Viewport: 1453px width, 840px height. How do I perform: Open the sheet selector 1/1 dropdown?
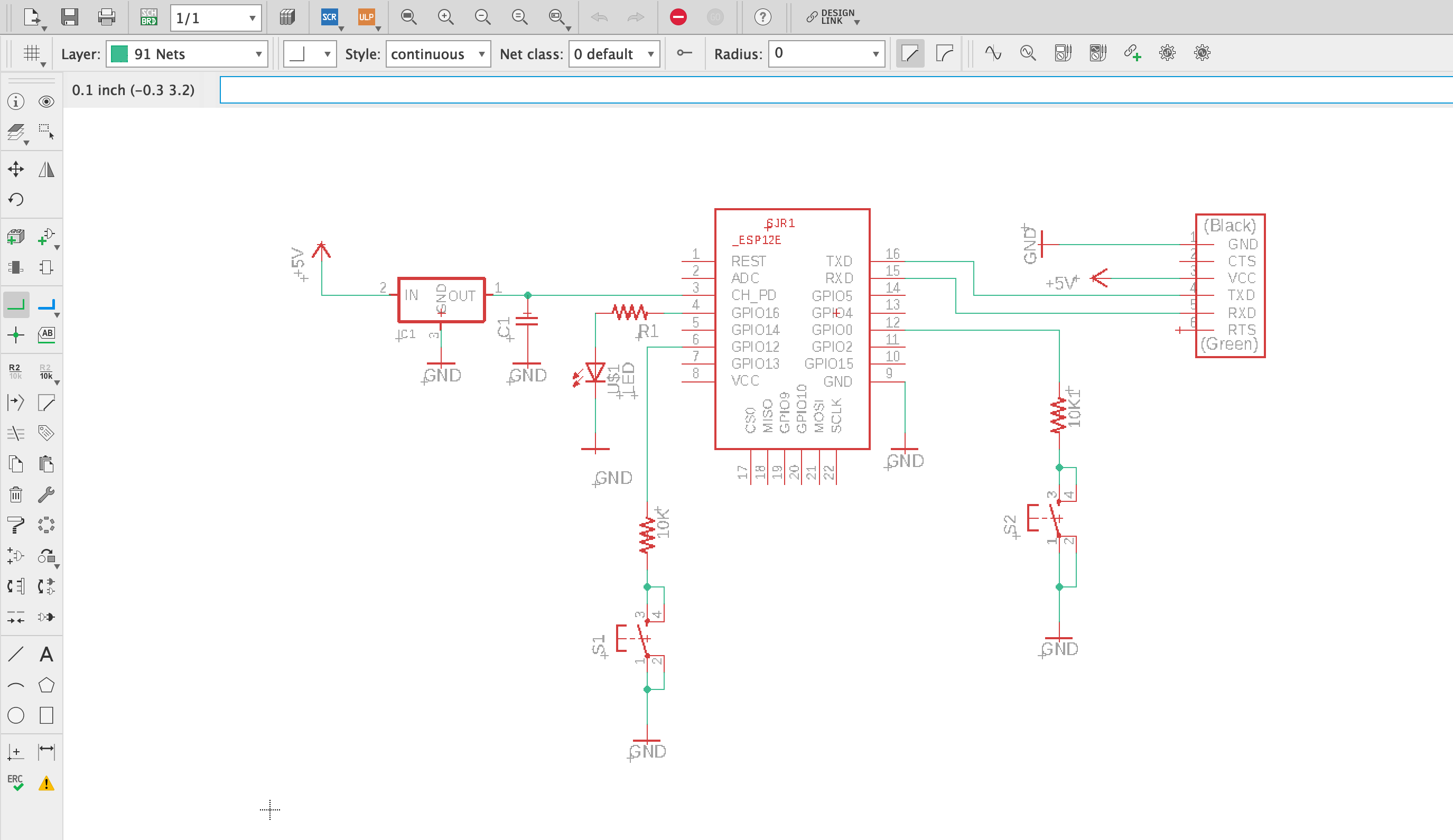(x=216, y=18)
